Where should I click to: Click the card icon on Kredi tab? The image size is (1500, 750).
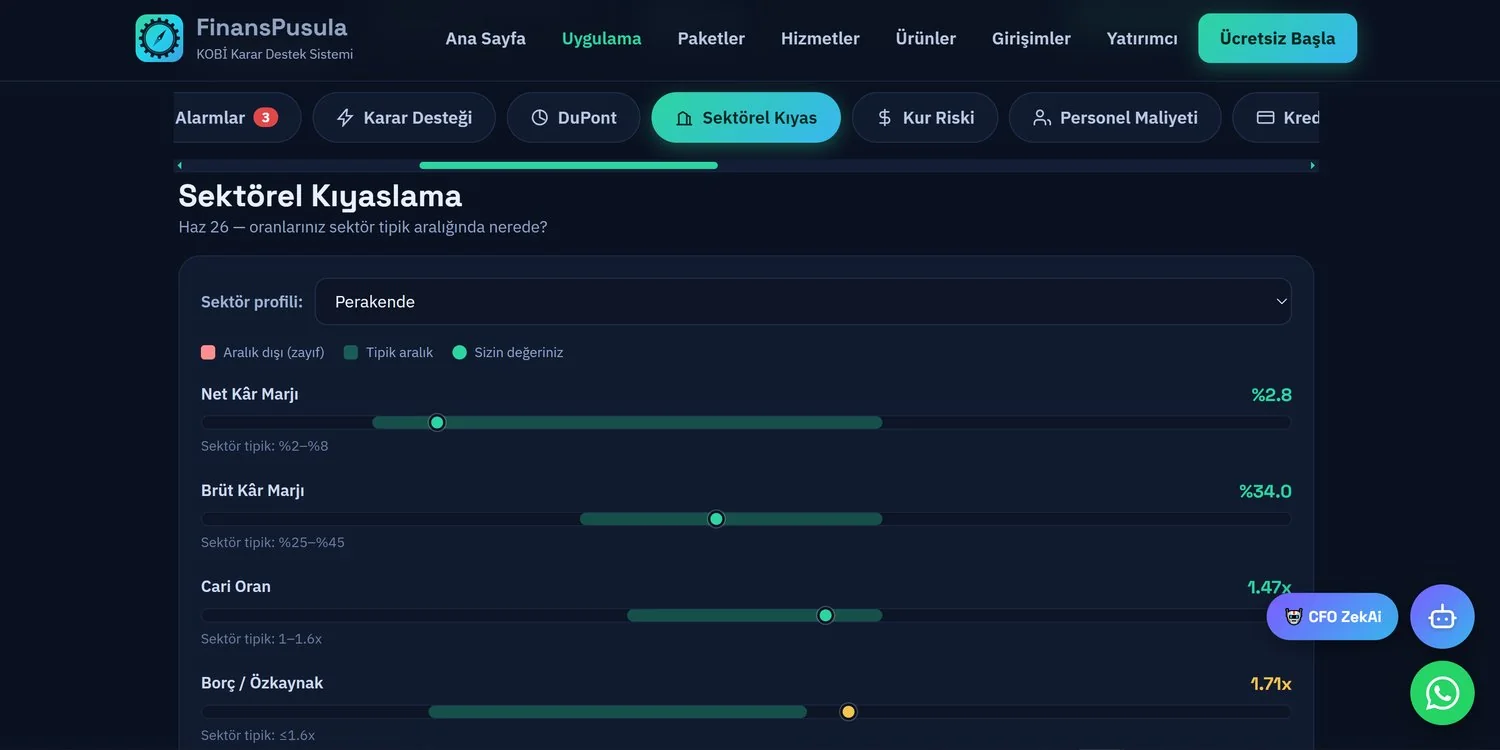tap(1265, 118)
